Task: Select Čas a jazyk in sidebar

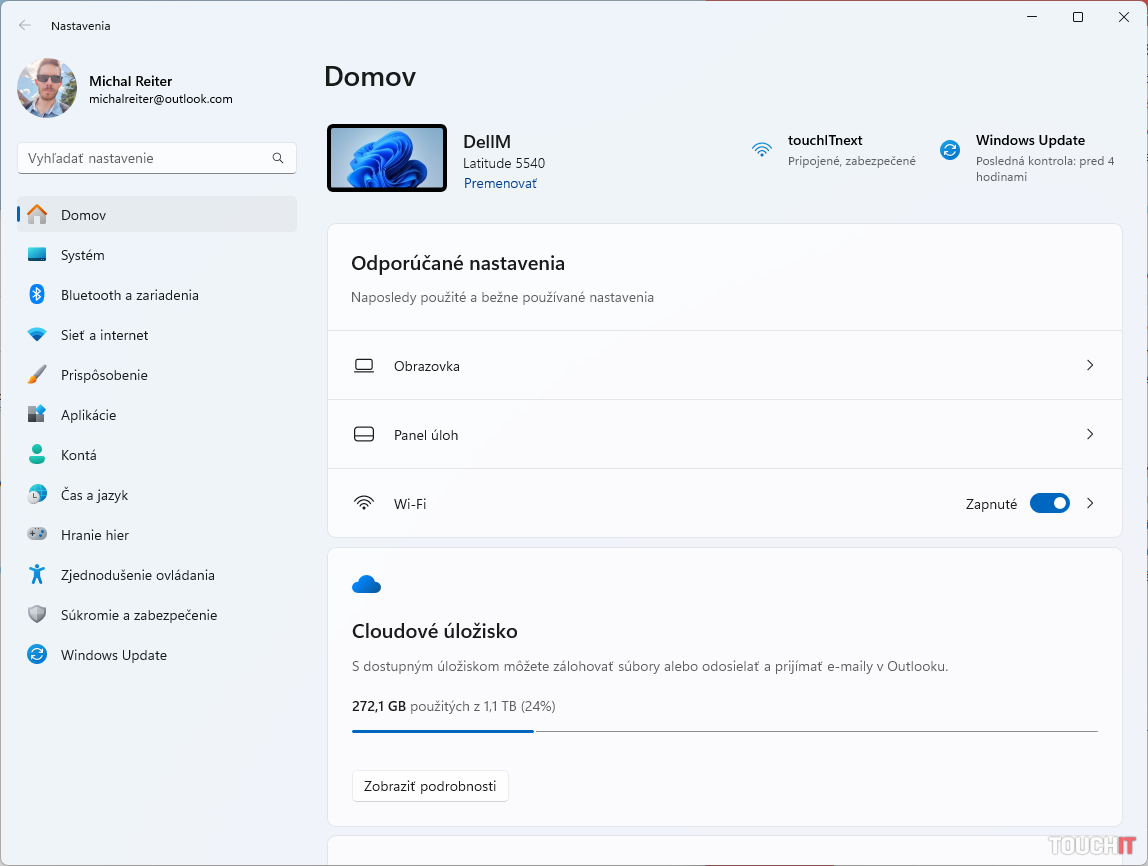Action: point(94,495)
